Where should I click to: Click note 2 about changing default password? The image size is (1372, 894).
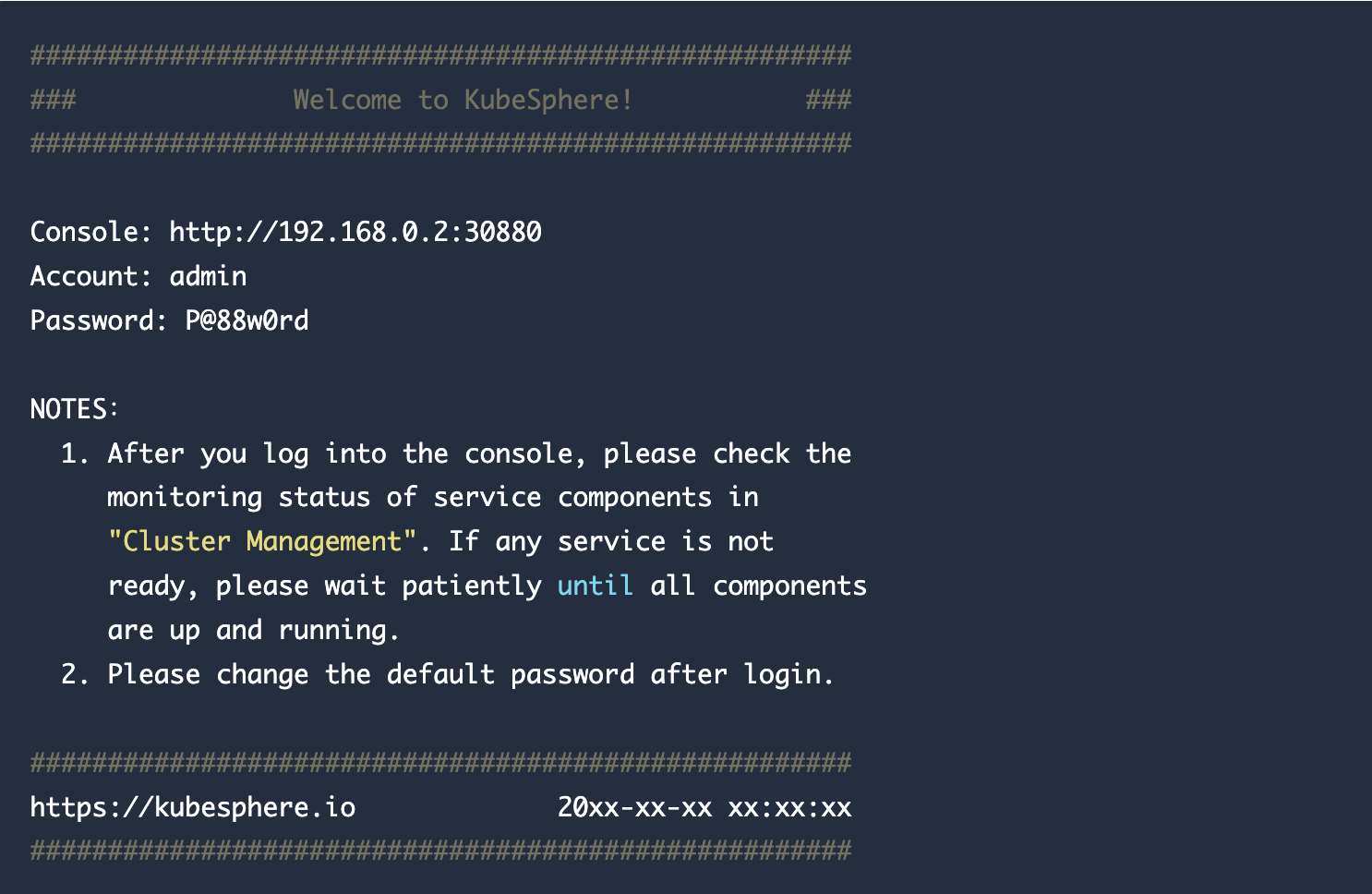point(447,674)
